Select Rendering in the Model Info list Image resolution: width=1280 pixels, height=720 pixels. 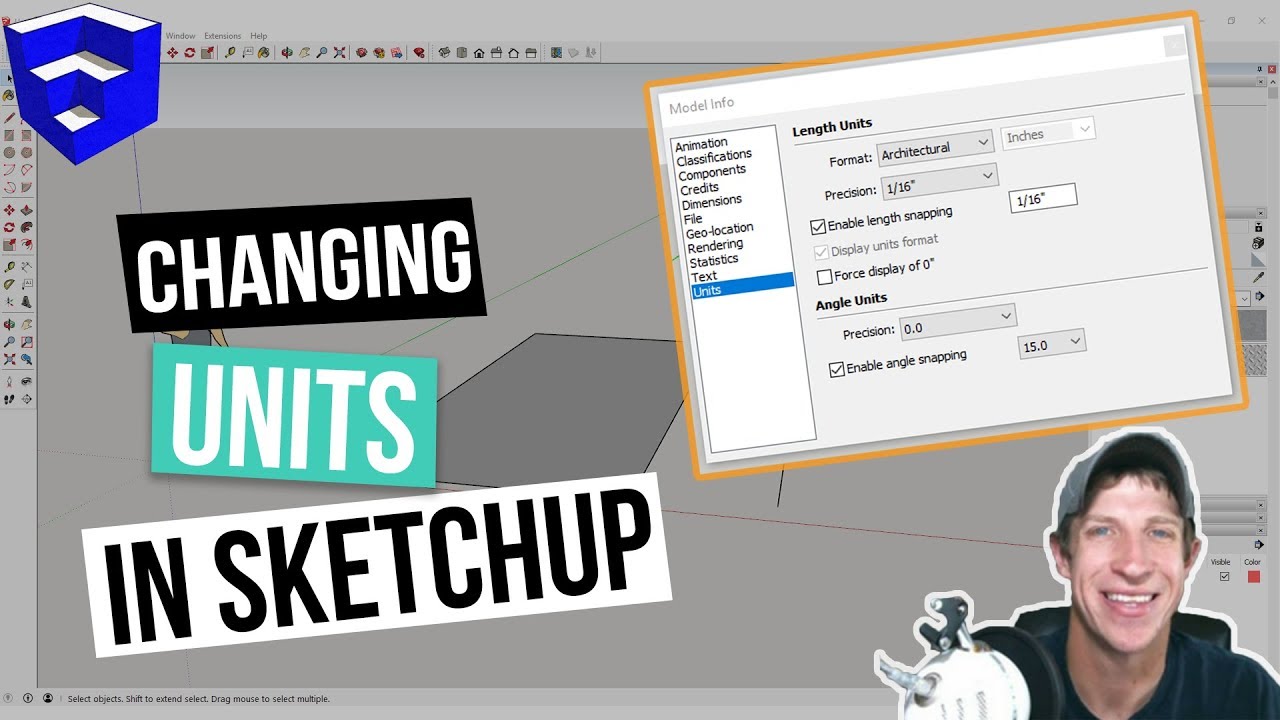(x=715, y=246)
